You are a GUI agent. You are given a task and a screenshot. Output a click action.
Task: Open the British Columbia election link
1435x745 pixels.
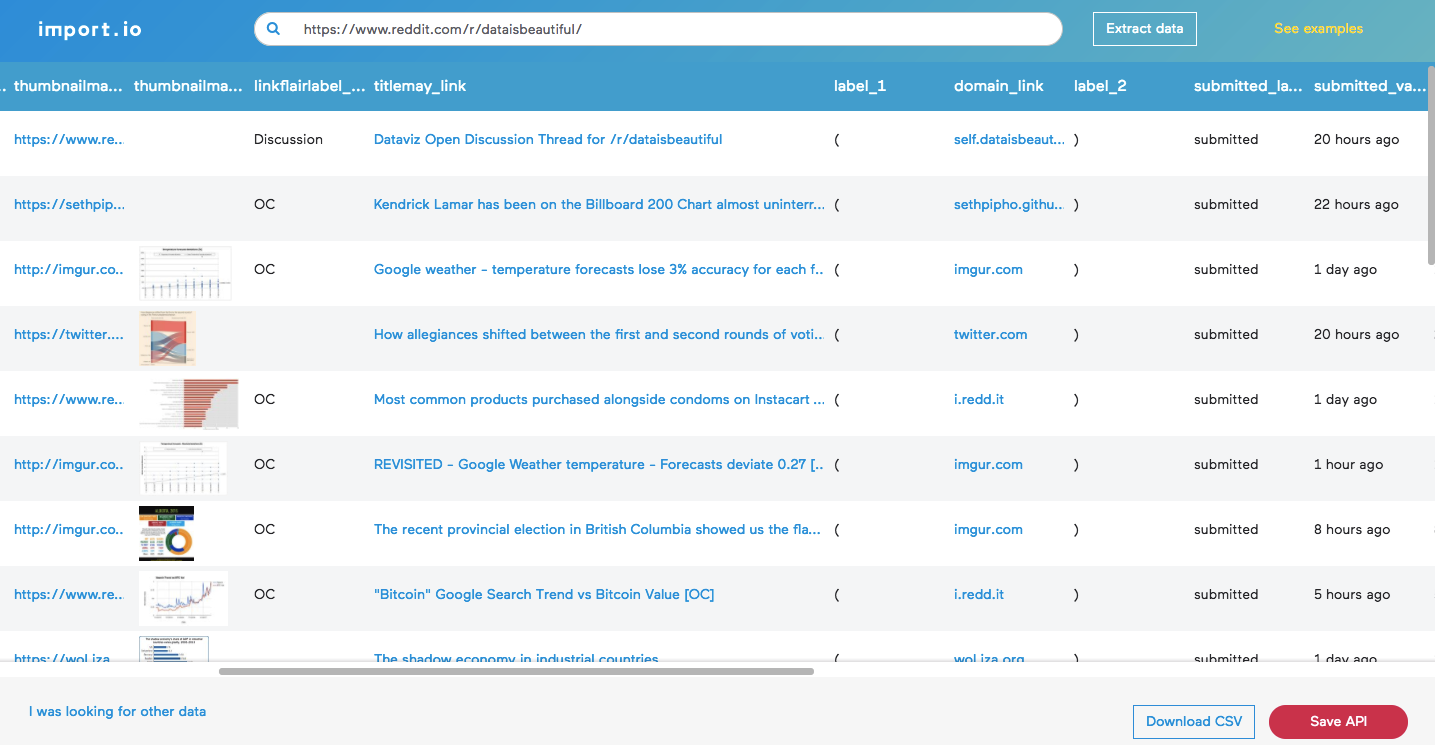(599, 530)
